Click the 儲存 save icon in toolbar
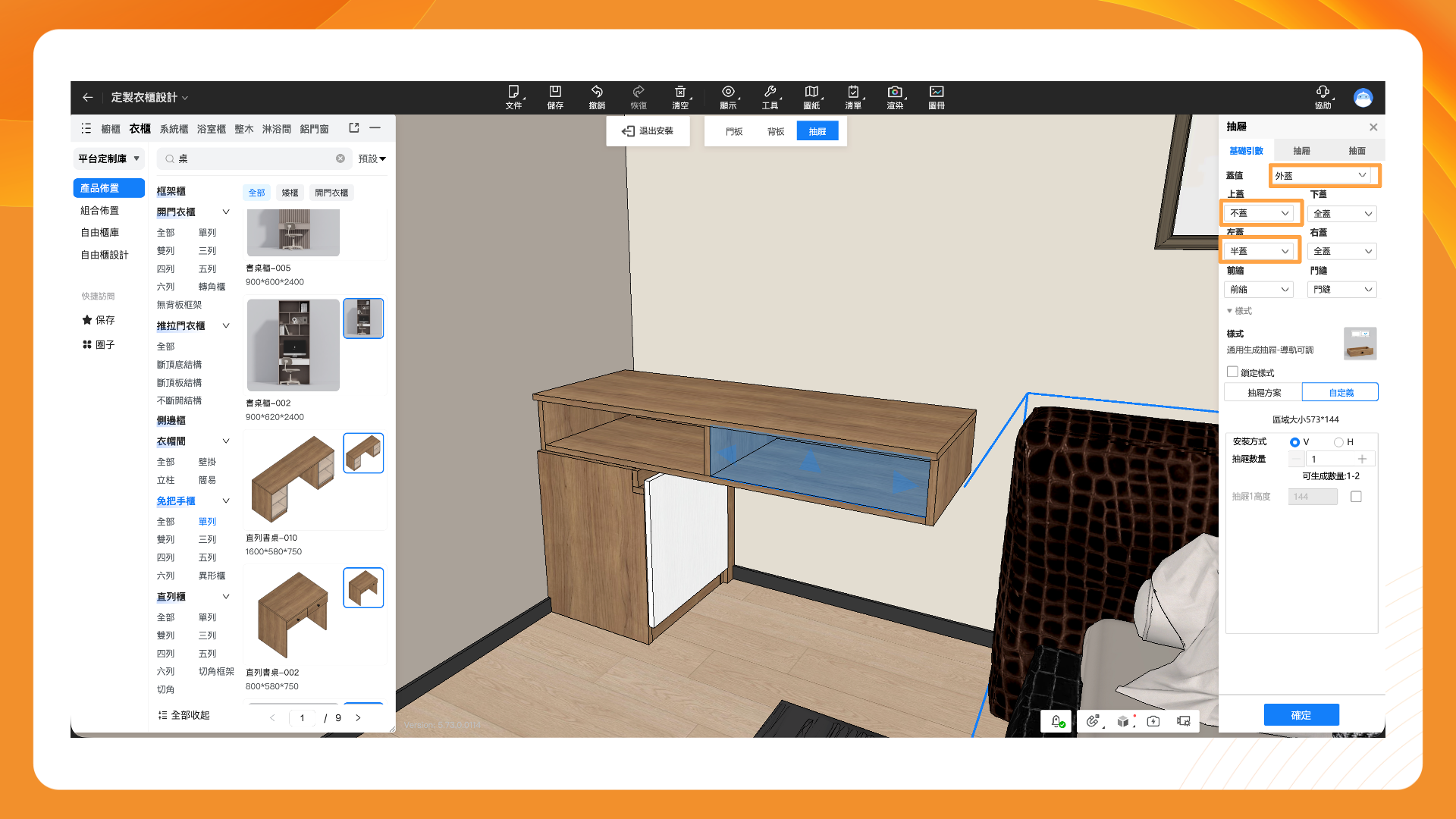 (555, 92)
